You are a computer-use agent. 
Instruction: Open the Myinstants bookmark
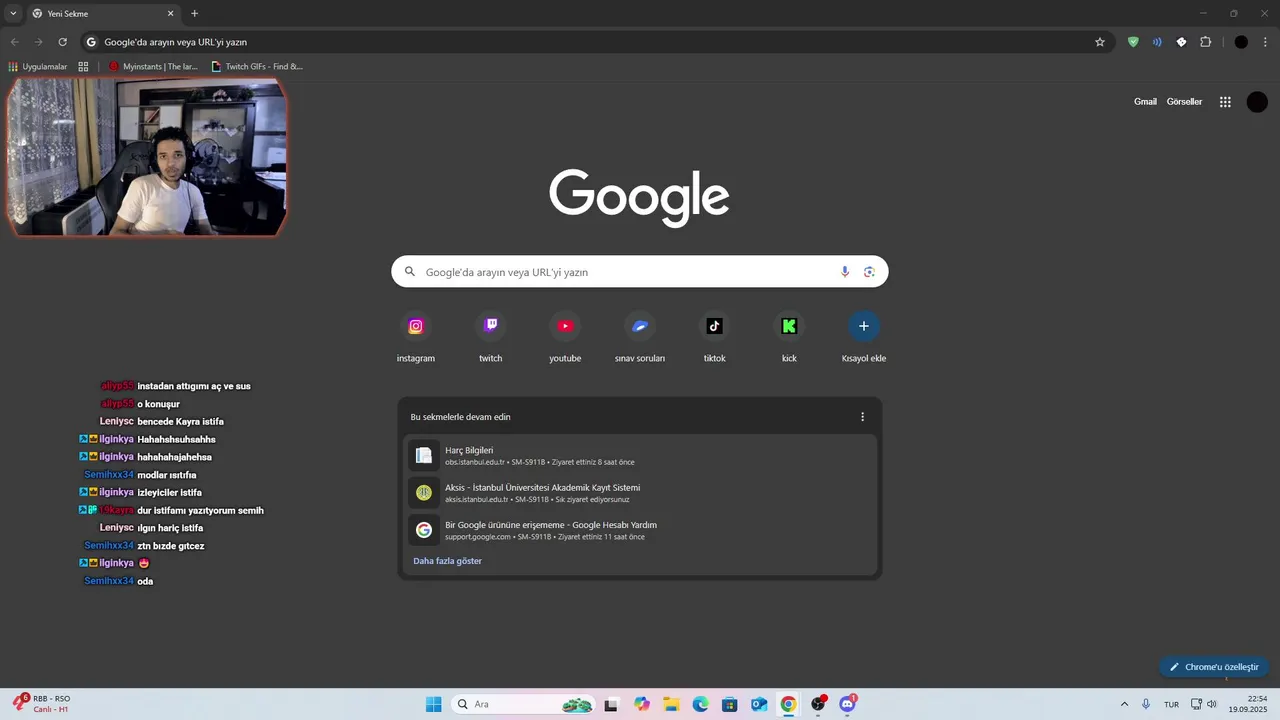click(153, 67)
